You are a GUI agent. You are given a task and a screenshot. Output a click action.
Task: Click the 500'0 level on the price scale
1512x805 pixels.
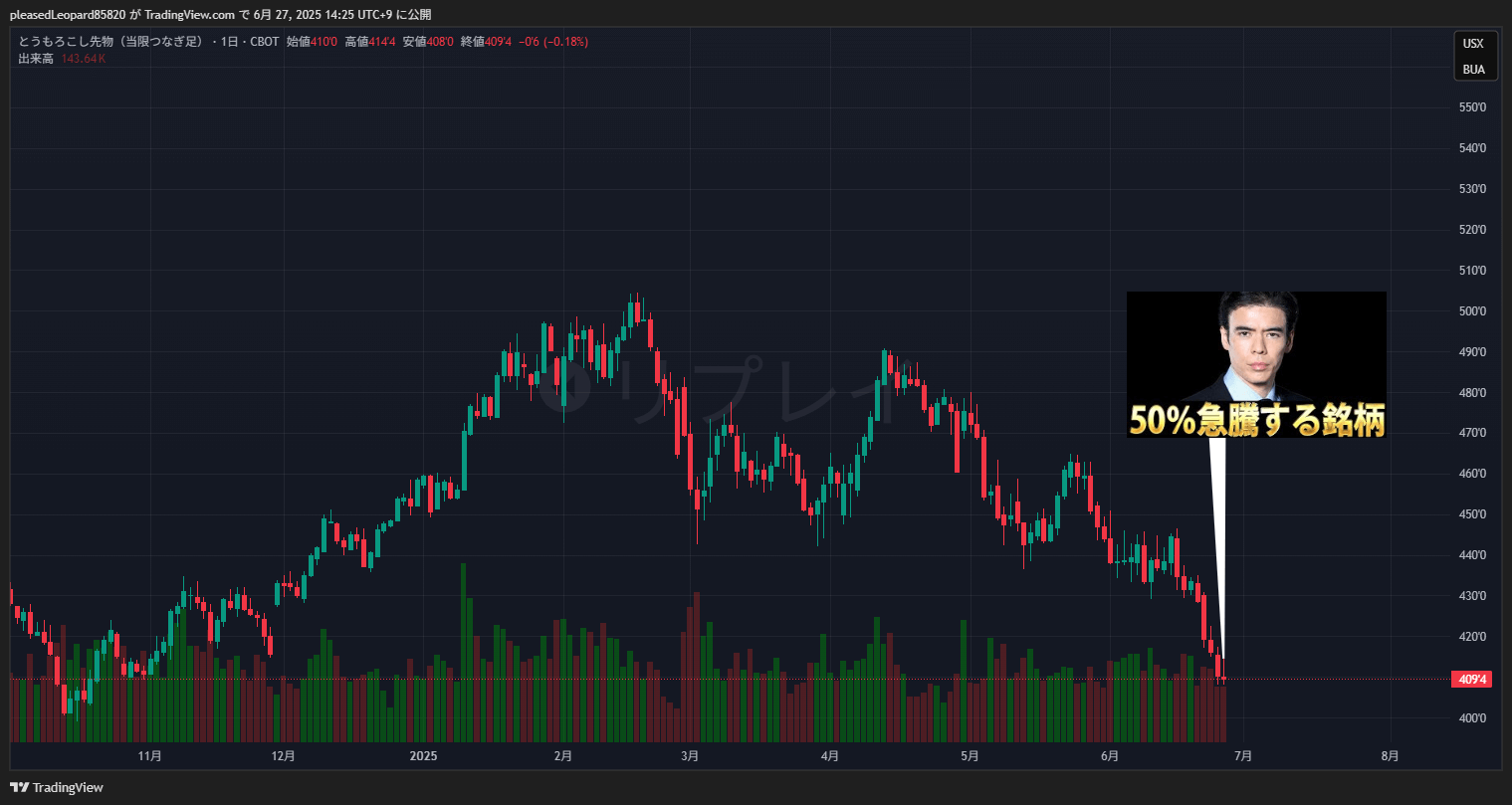pyautogui.click(x=1471, y=311)
